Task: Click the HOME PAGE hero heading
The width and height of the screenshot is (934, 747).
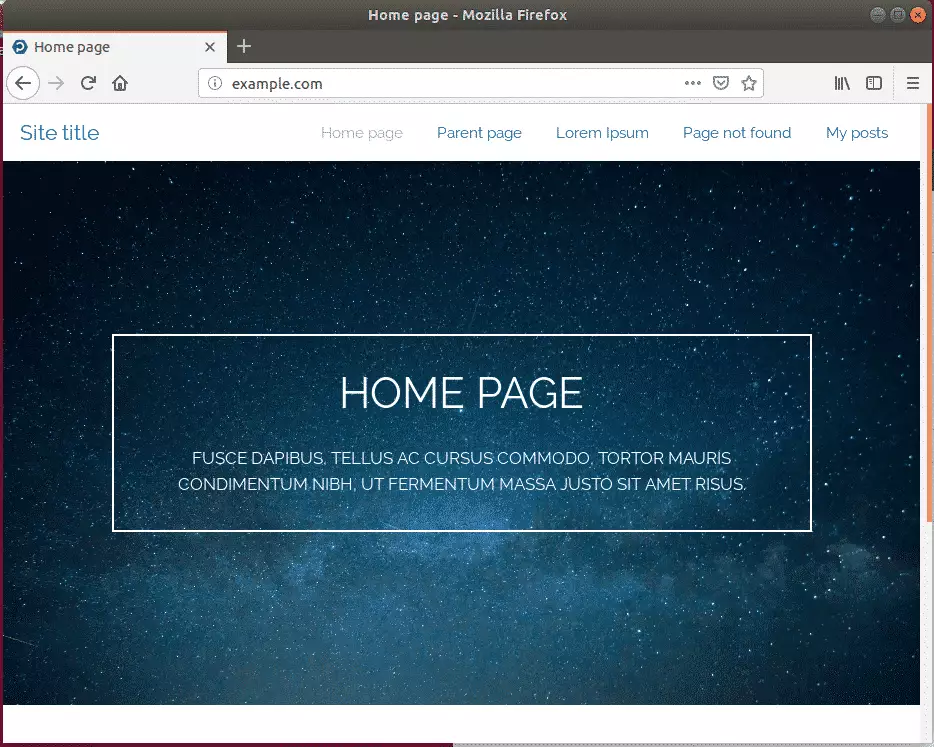Action: [462, 393]
